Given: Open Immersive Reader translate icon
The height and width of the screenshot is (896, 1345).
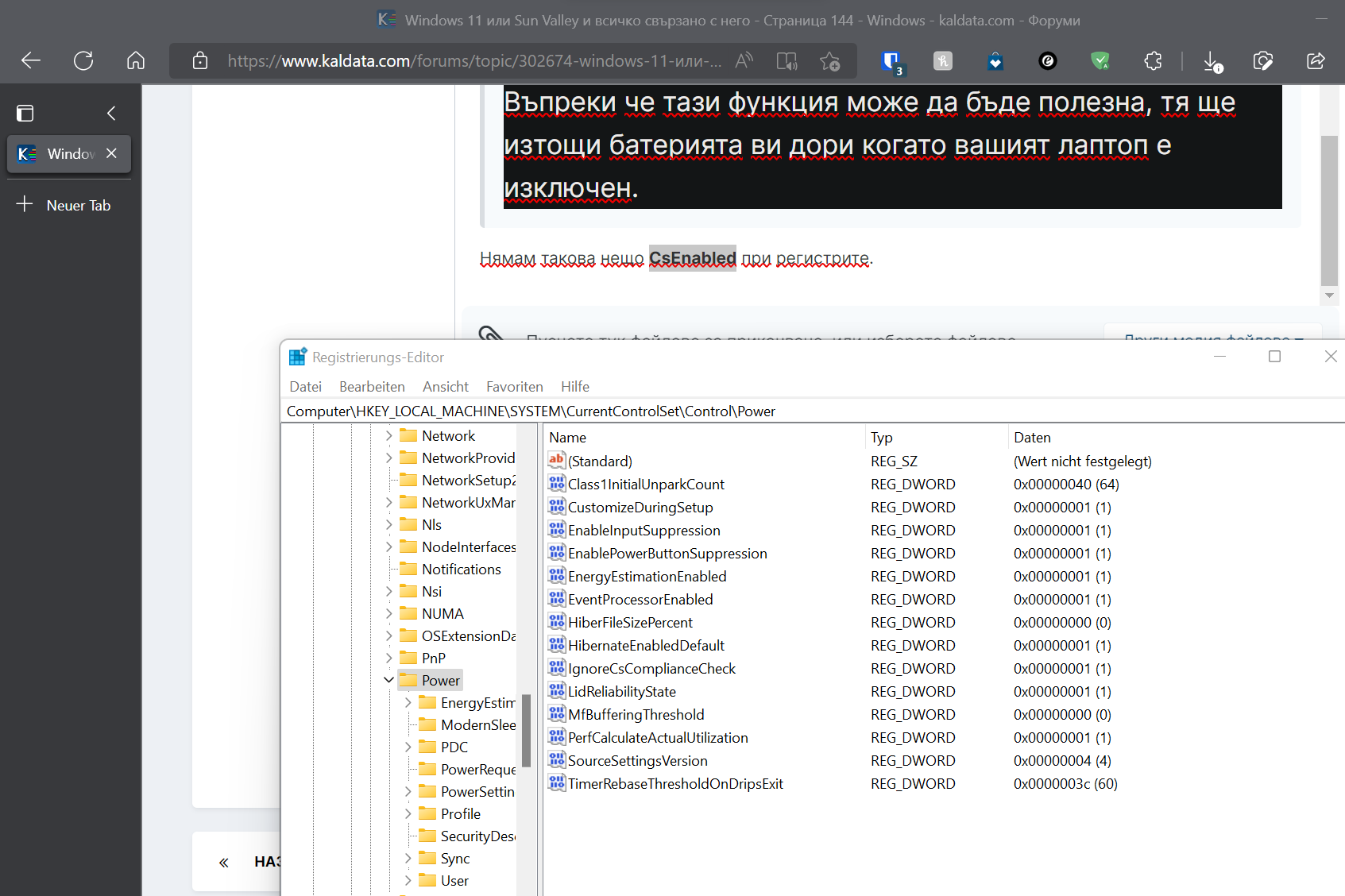Looking at the screenshot, I should coord(787,60).
